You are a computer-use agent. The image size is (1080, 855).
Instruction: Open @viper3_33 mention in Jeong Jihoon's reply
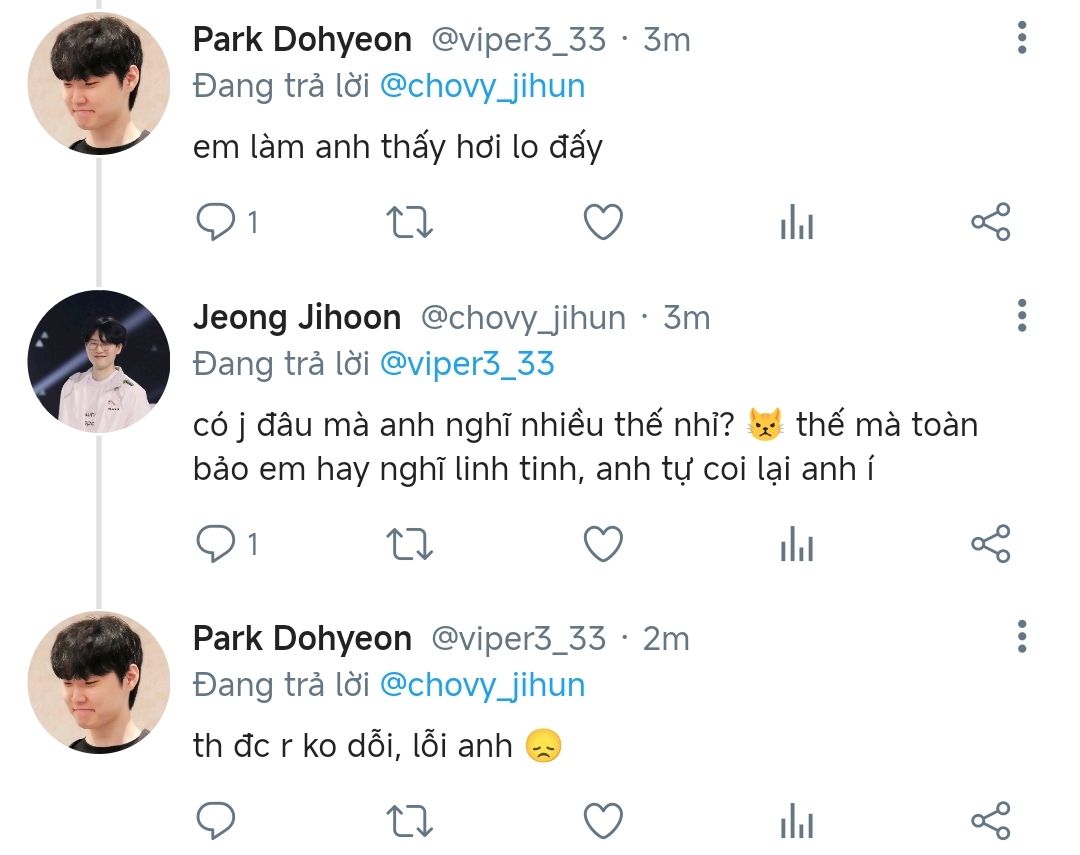pos(467,365)
